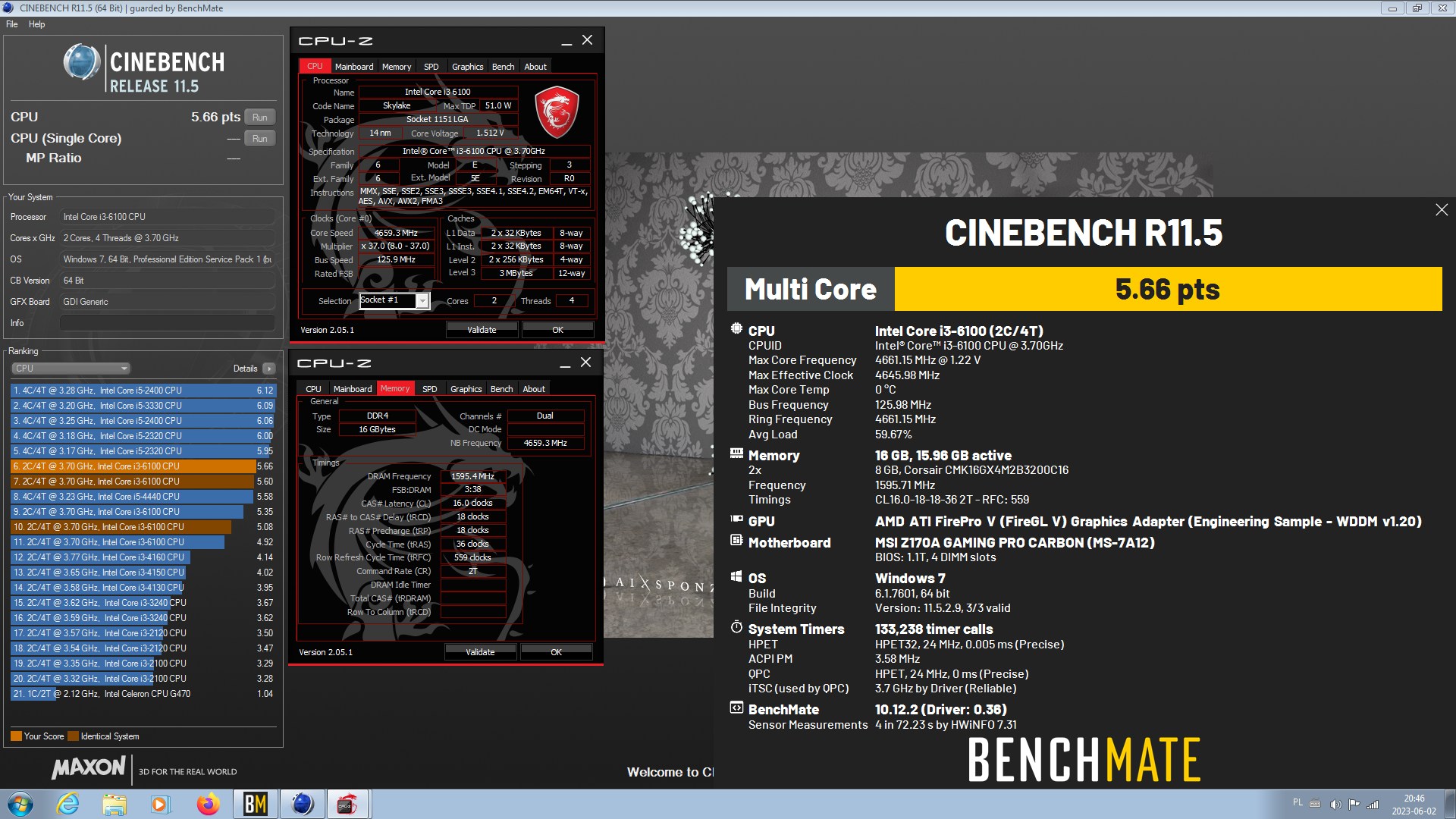Switch to Memory tab in top CPU-Z
The width and height of the screenshot is (1456, 819).
tap(397, 67)
